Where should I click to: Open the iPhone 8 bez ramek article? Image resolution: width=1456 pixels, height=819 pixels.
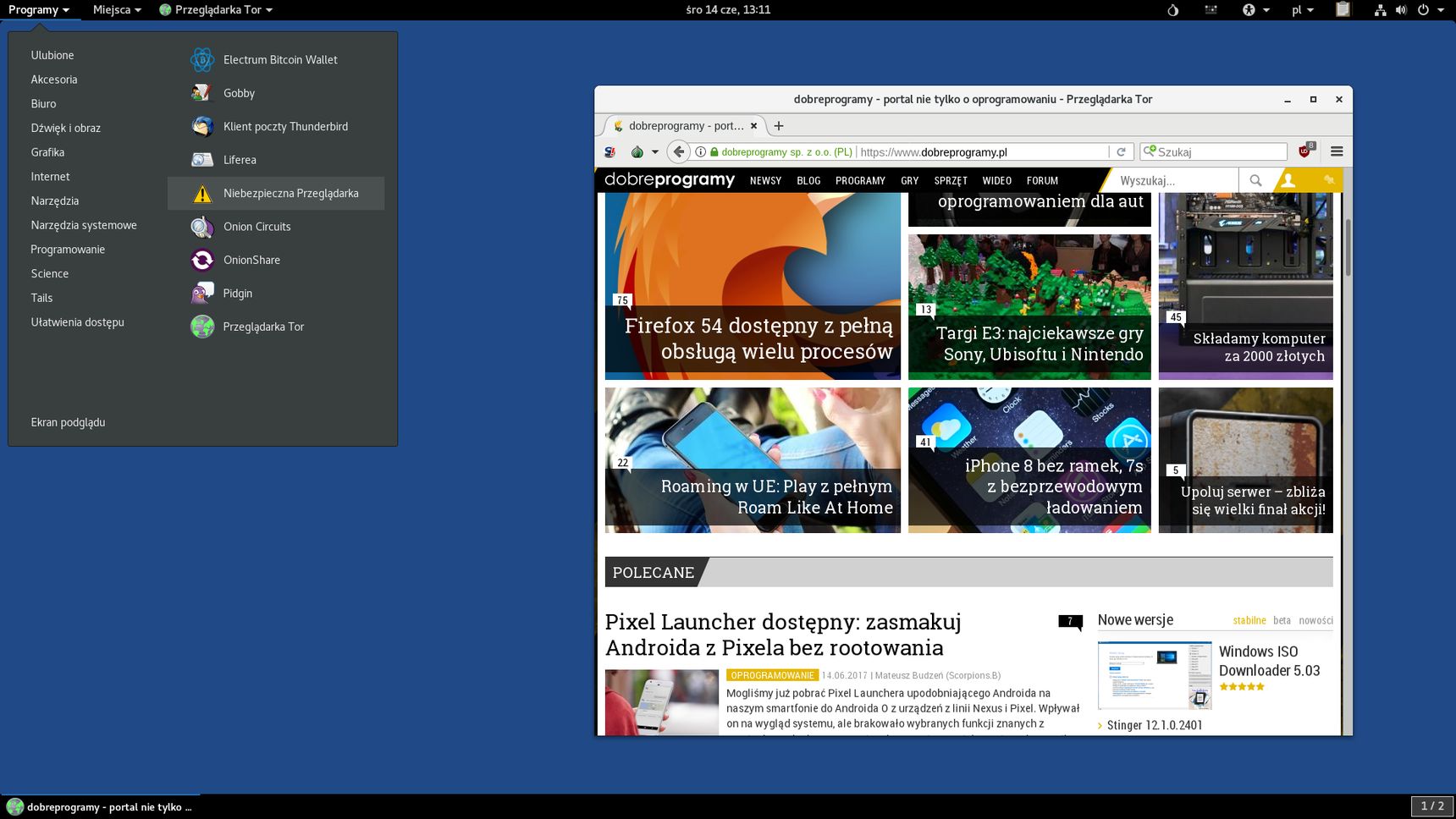coord(1029,460)
